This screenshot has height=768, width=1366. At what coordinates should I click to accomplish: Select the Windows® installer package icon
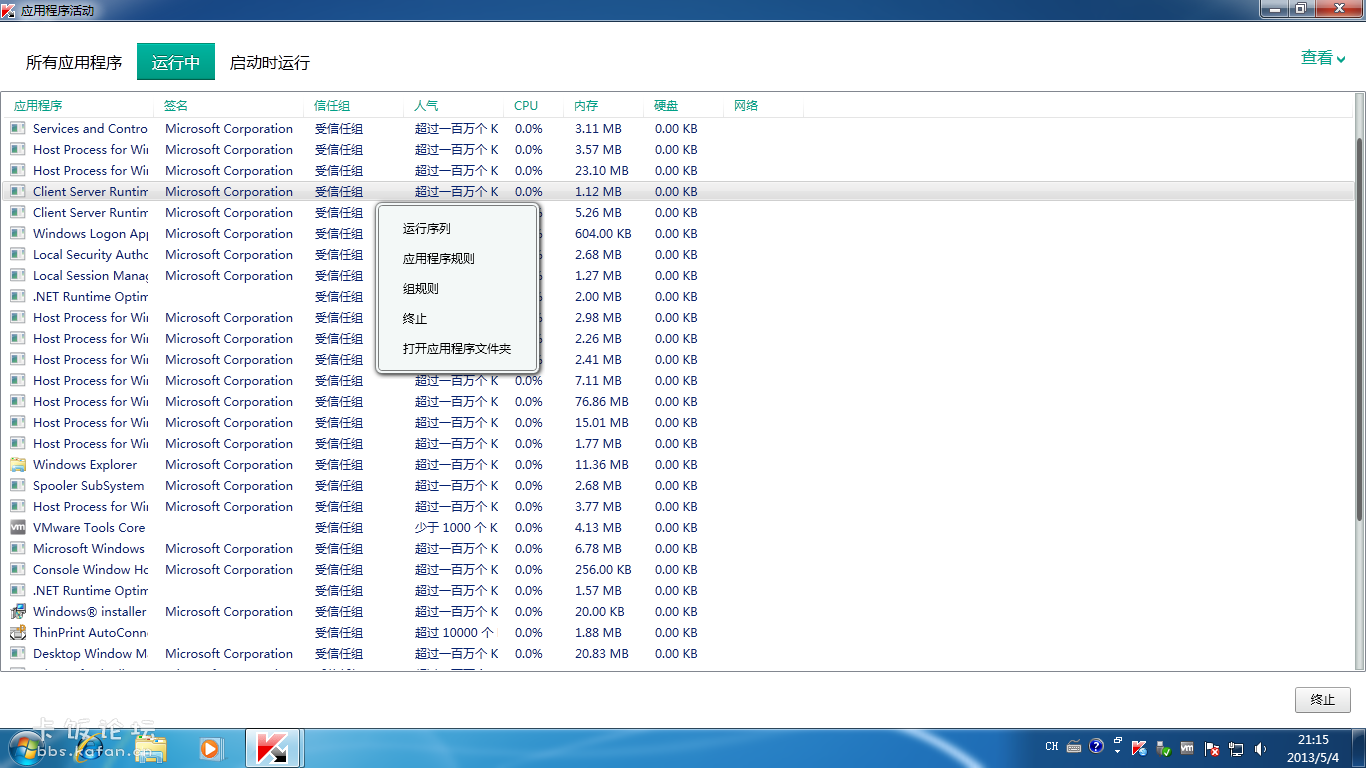pos(18,611)
